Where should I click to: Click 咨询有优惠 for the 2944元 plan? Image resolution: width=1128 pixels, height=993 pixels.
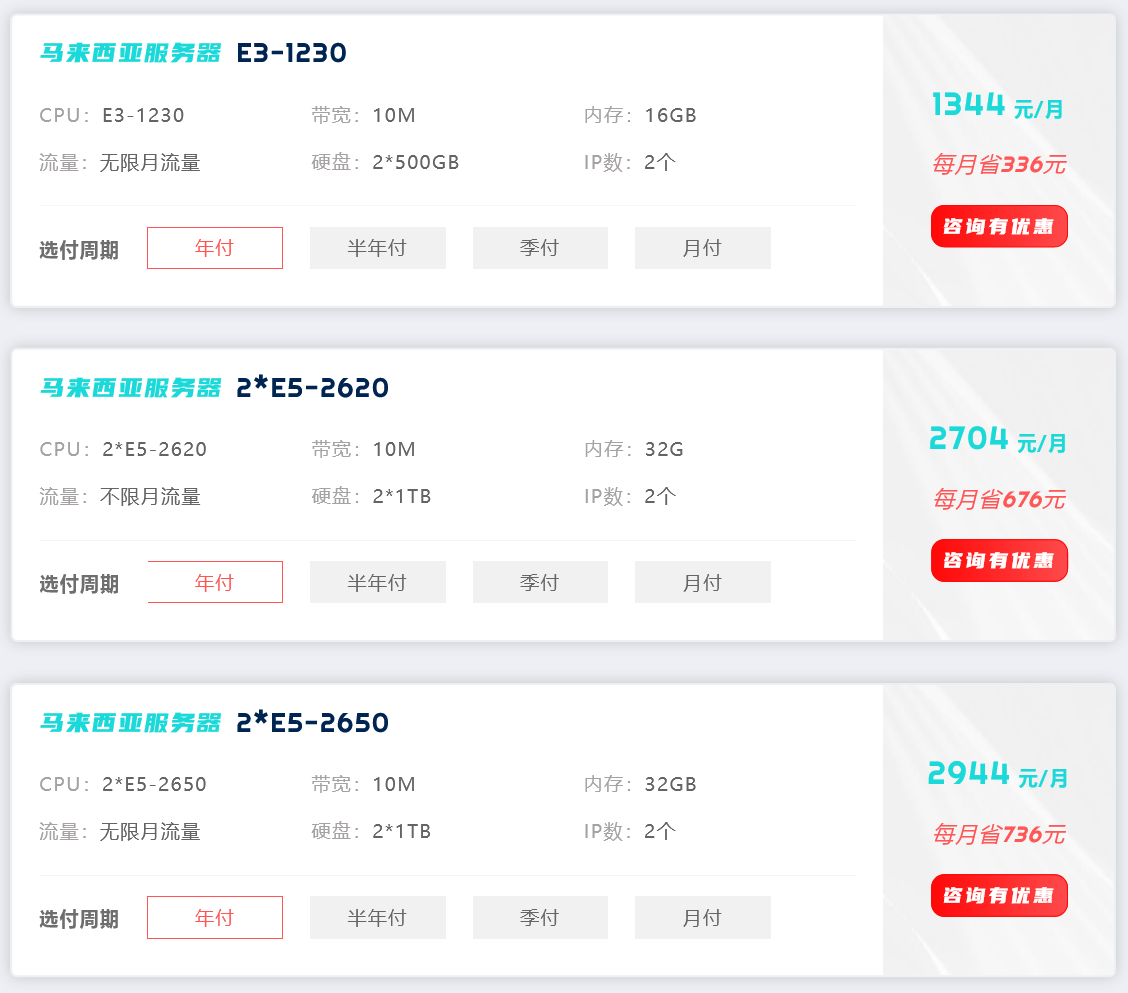(x=999, y=896)
